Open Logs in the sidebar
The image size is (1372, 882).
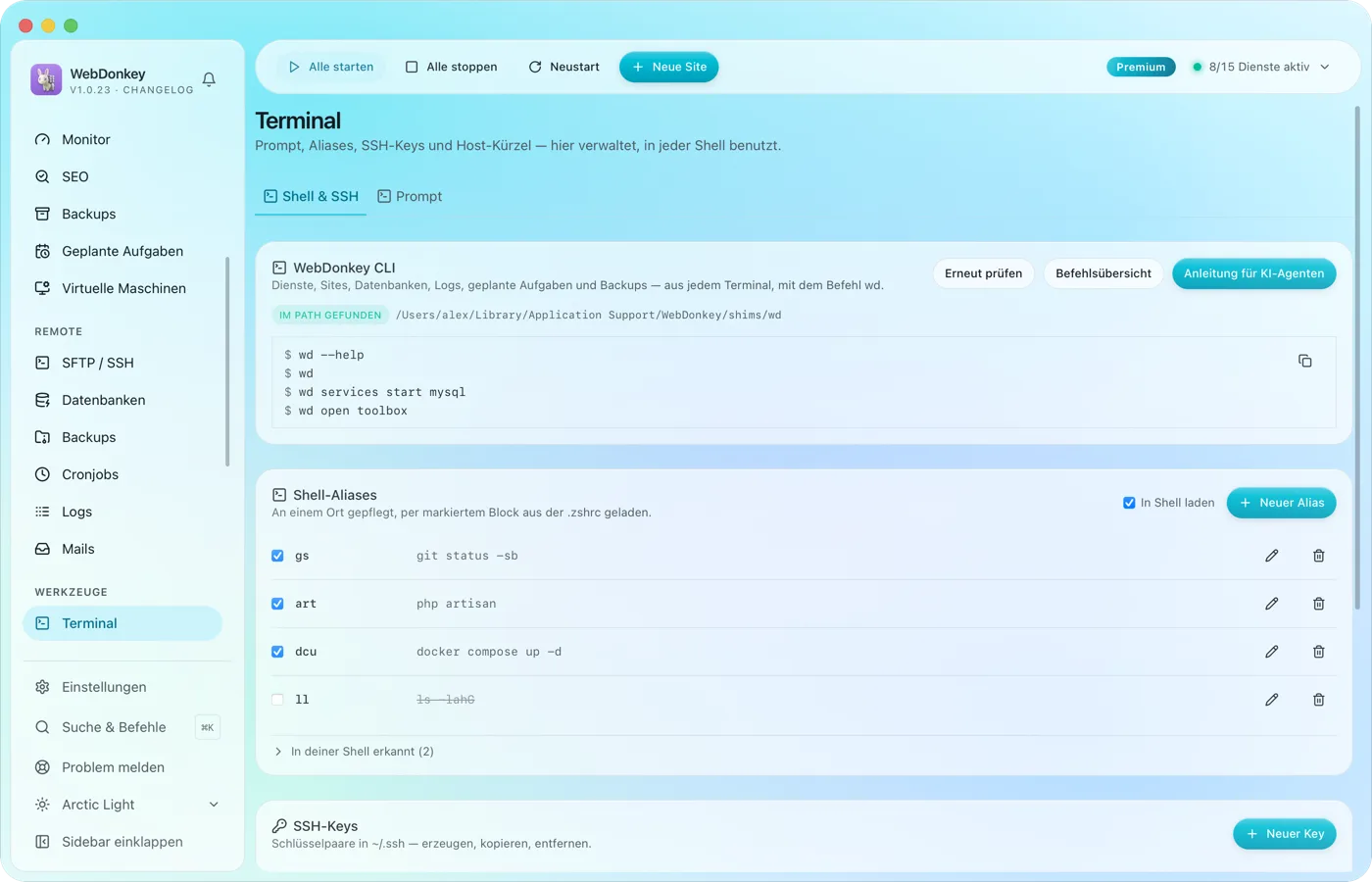click(122, 512)
